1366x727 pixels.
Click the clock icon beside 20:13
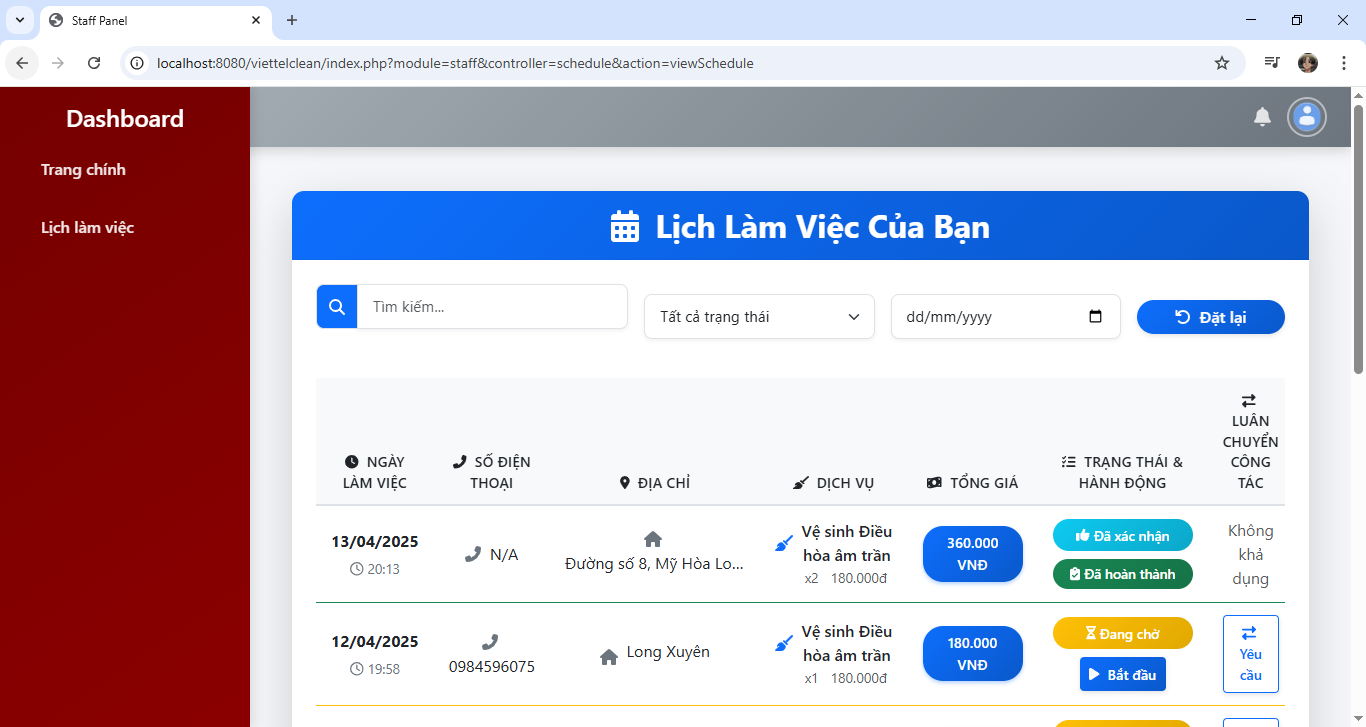(x=357, y=569)
